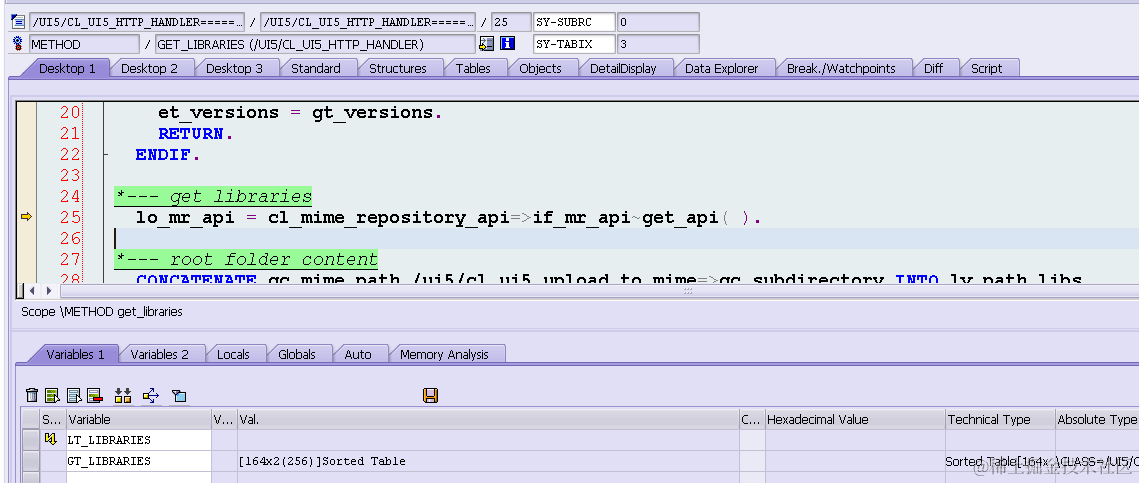Open the Tables tab
Screen dimensions: 1139x483
pyautogui.click(x=473, y=68)
